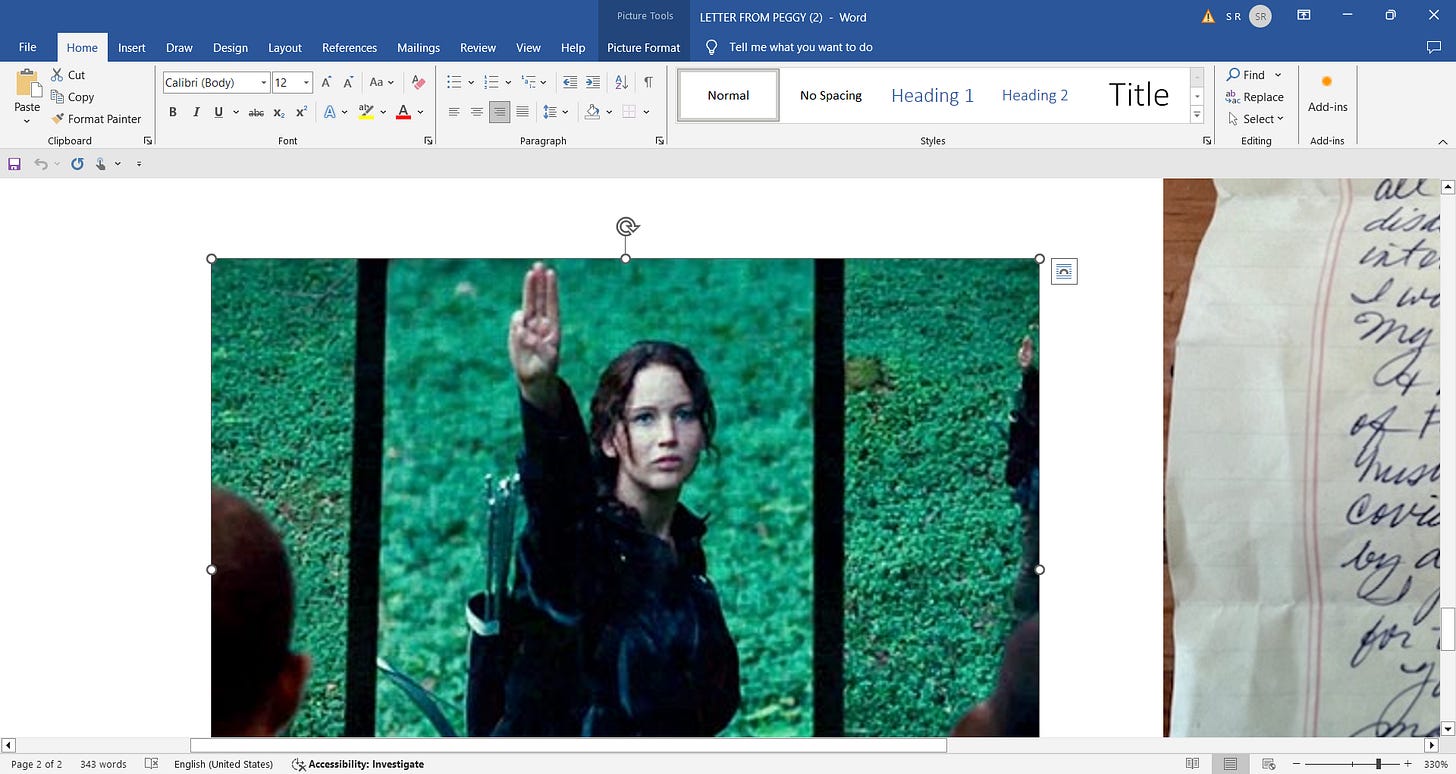
Task: Open the font name Calibri dropdown
Action: [x=264, y=83]
